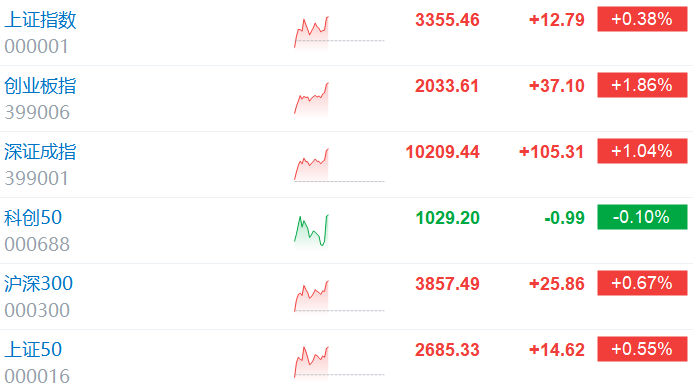Open the 上证指数 index link

coord(40,20)
